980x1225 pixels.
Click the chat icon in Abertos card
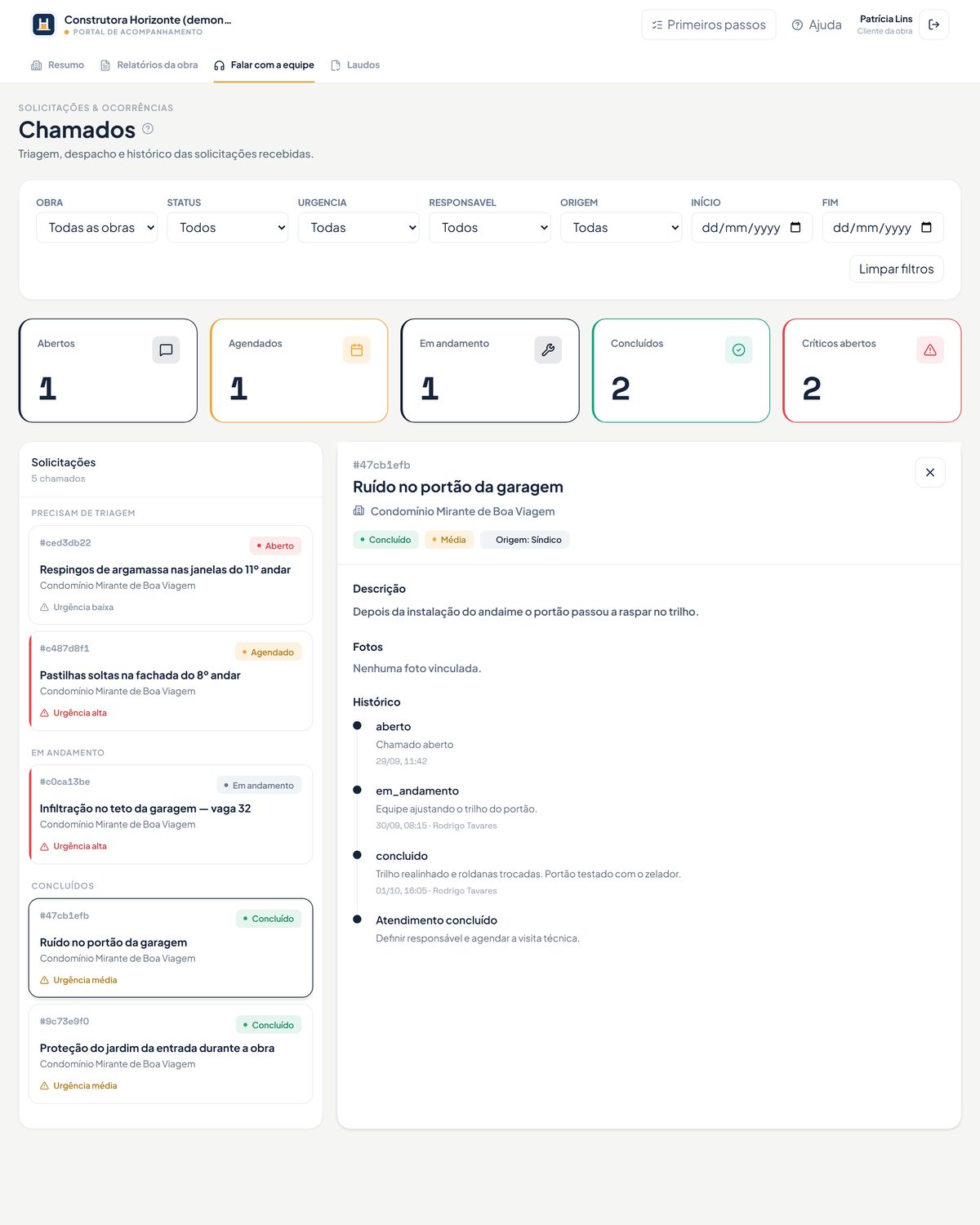pyautogui.click(x=166, y=350)
